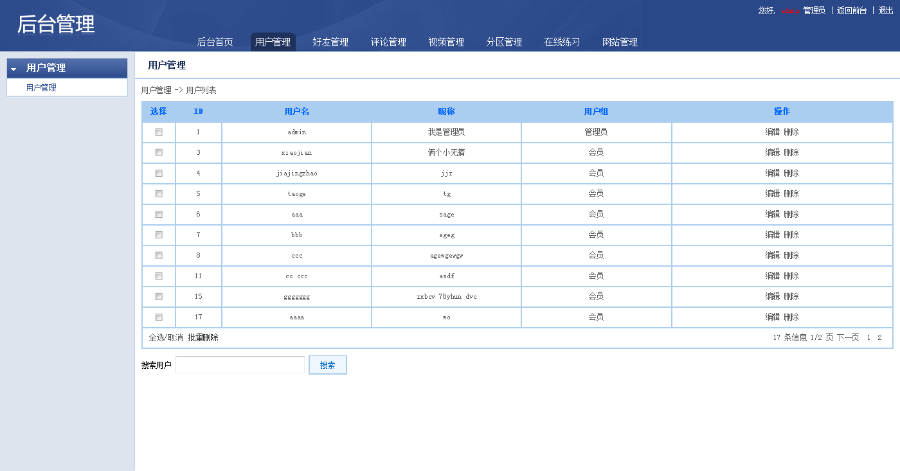Collapse the 用户管理 sidebar section arrow

pyautogui.click(x=14, y=69)
